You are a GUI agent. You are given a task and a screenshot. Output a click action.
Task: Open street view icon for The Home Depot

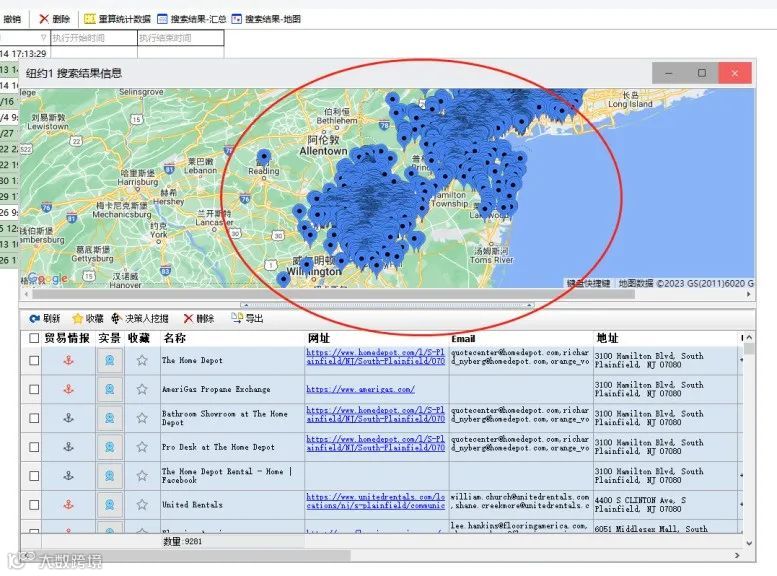point(110,360)
